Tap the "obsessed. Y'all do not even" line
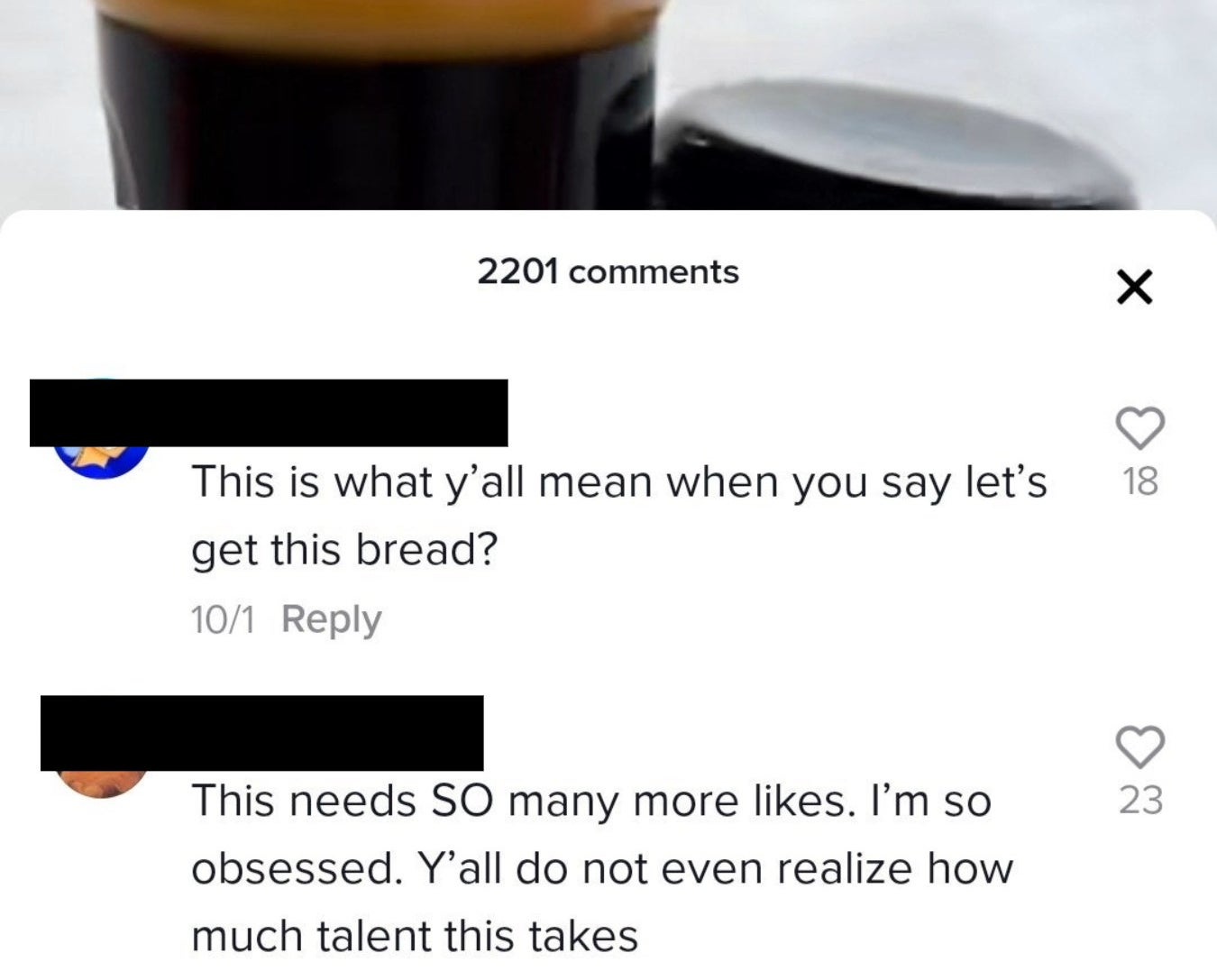This screenshot has height=980, width=1217. [x=602, y=868]
